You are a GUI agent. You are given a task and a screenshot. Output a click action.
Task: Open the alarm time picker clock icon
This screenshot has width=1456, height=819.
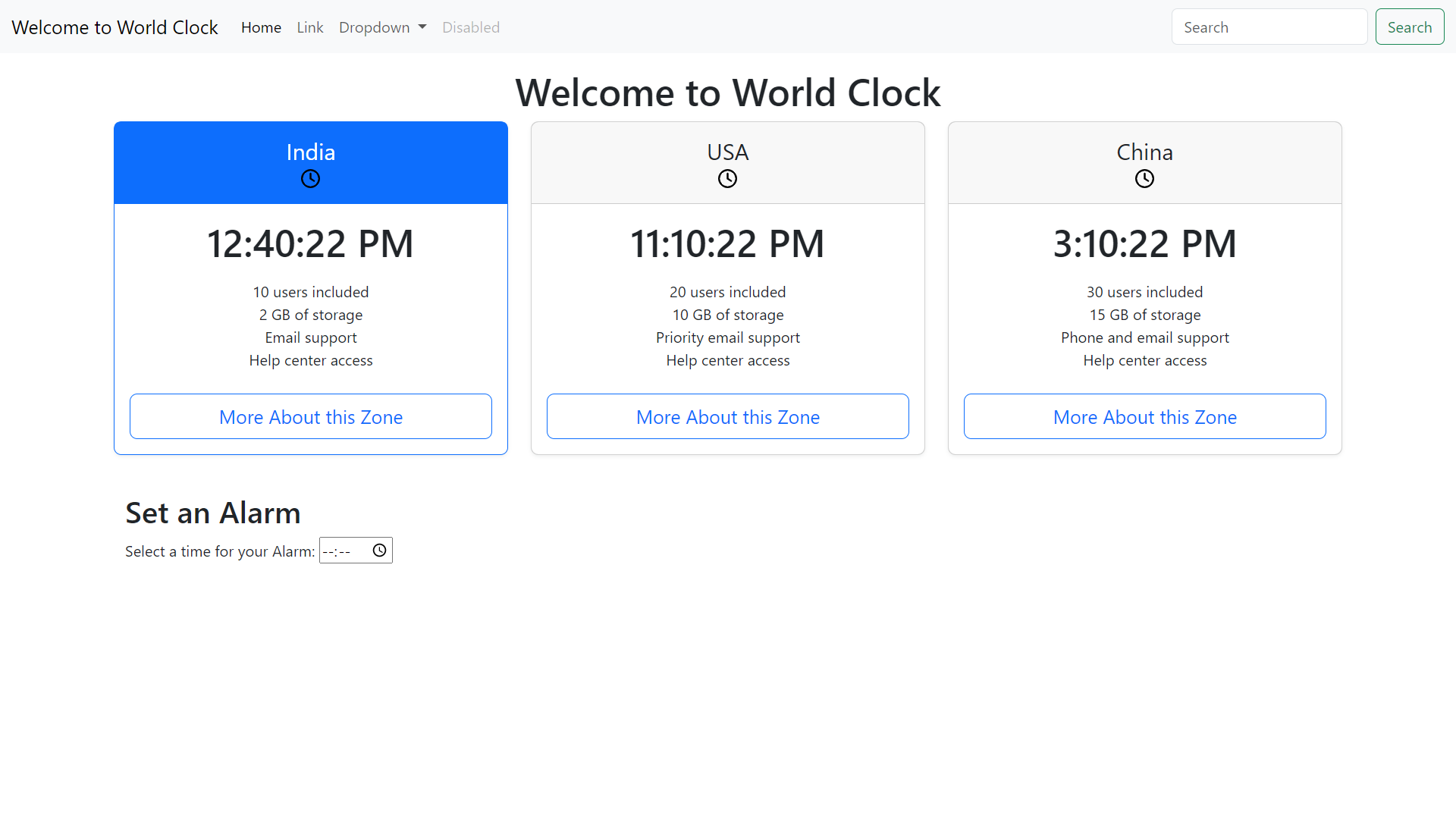(379, 551)
